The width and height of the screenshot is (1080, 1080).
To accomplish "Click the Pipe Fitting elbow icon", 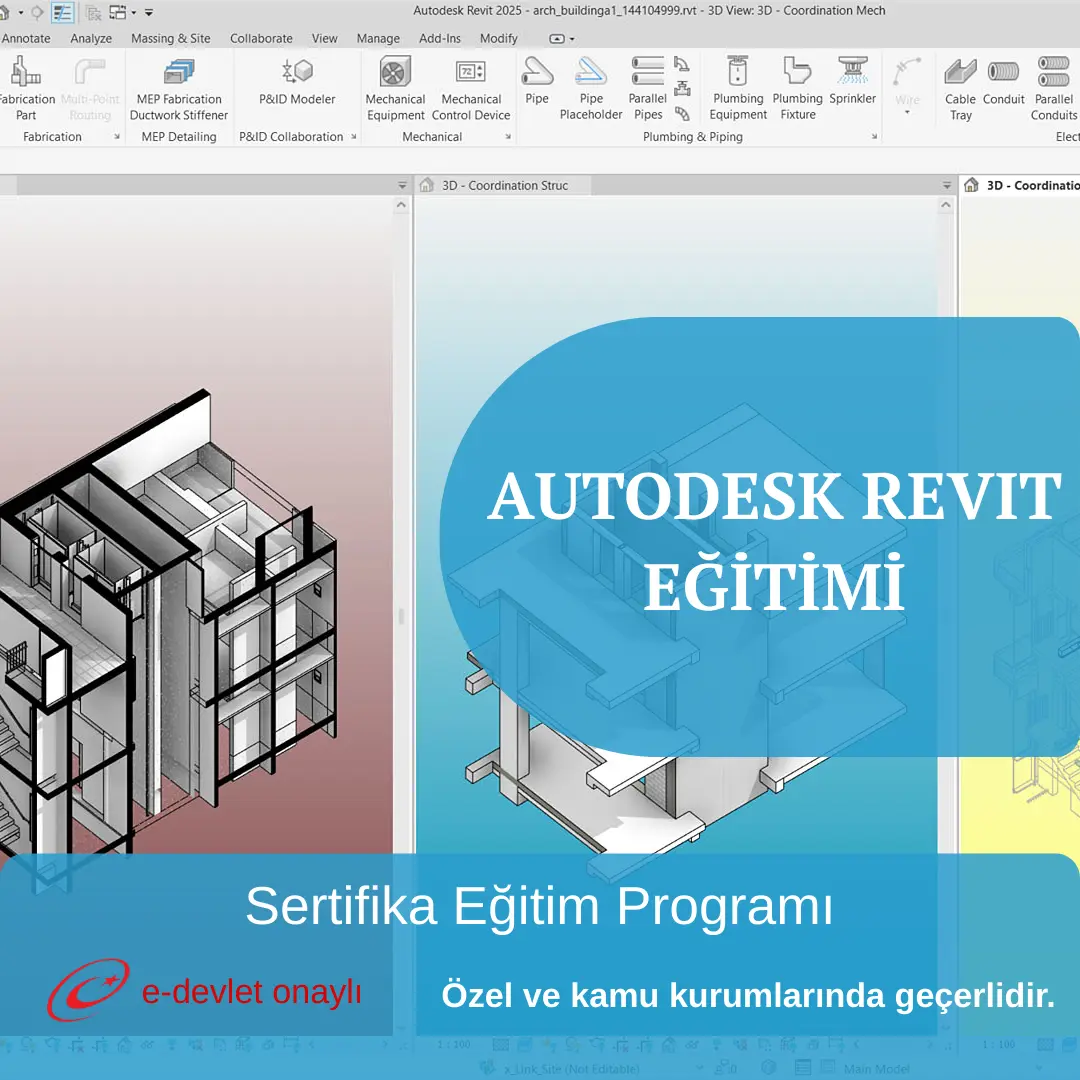I will 682,65.
